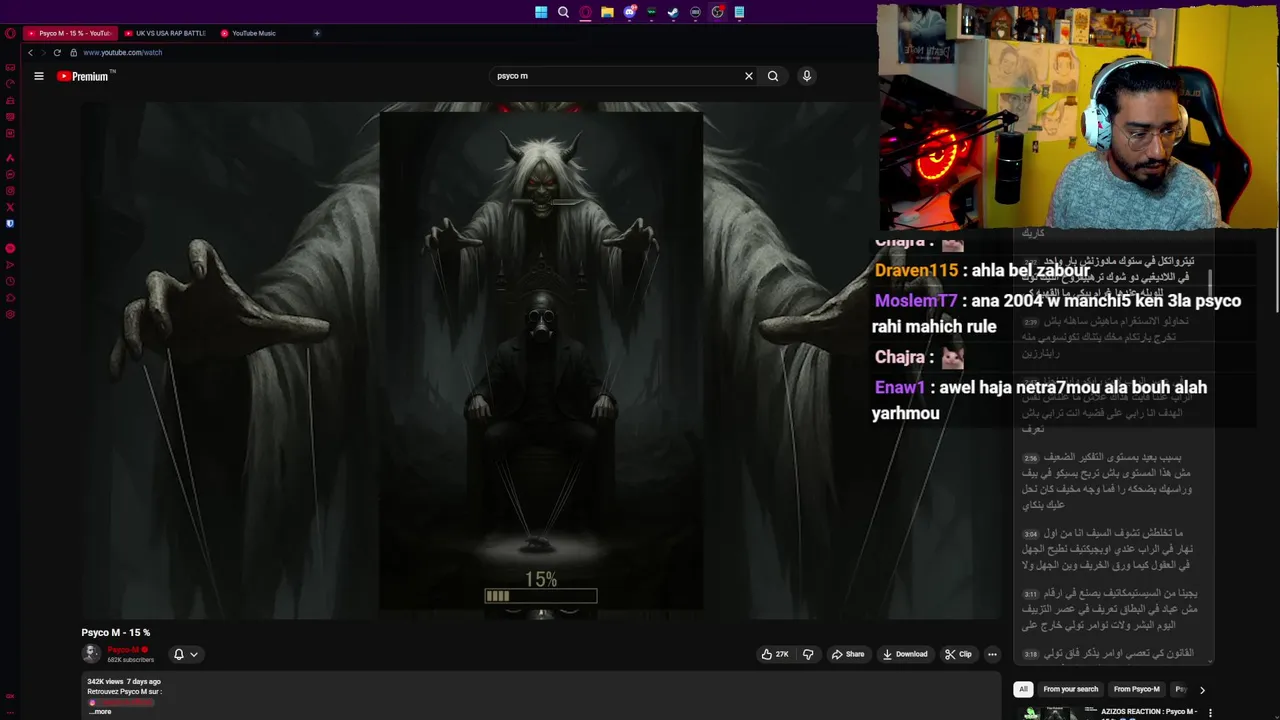Screen dimensions: 1280x720
Task: Select the From Psyco-M chip
Action: (x=1137, y=689)
